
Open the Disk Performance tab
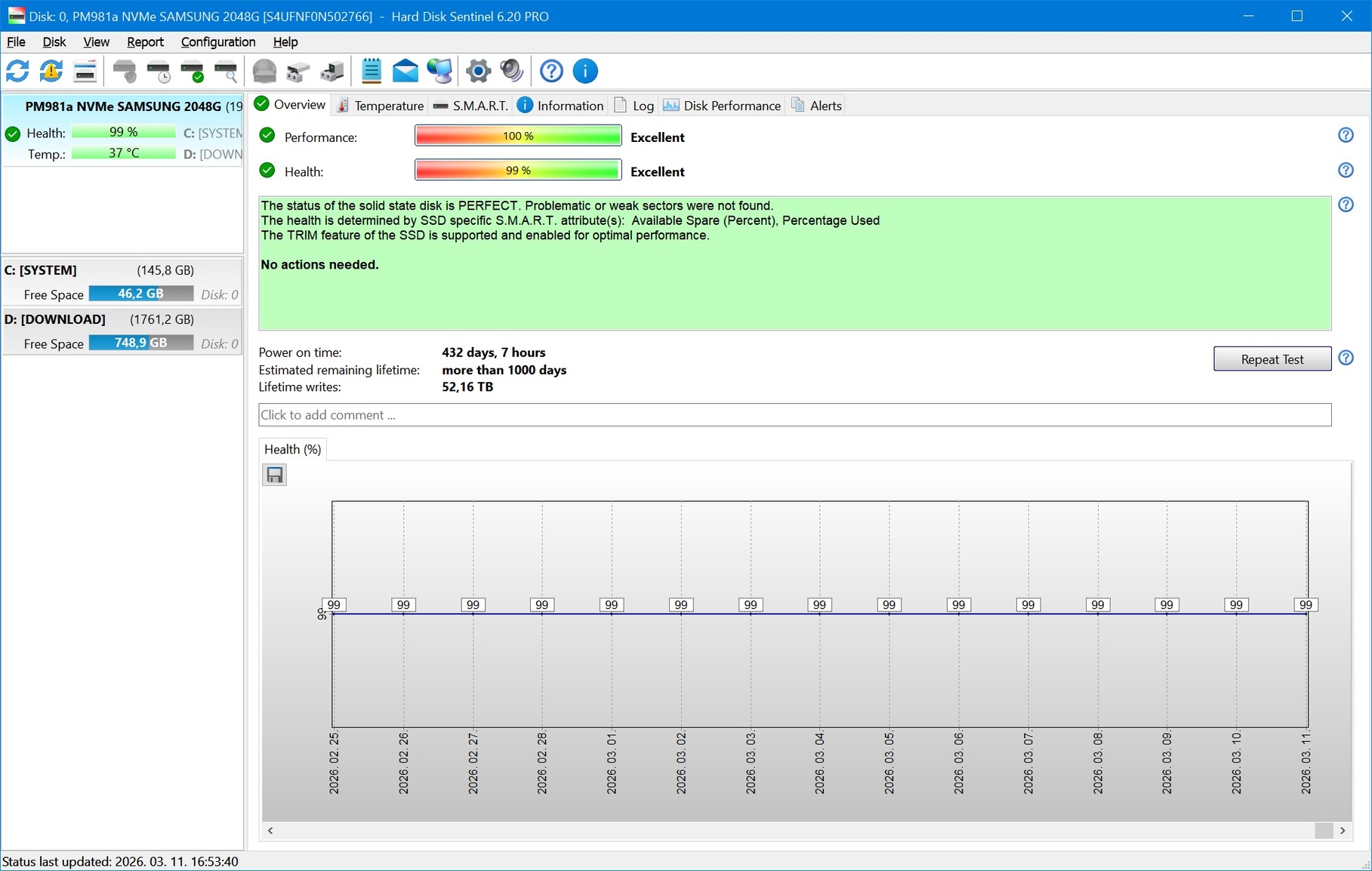pos(723,106)
